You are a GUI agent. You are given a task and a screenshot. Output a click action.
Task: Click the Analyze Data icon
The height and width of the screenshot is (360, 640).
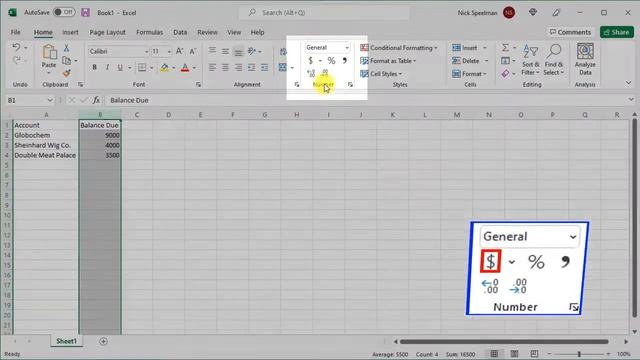coord(585,60)
